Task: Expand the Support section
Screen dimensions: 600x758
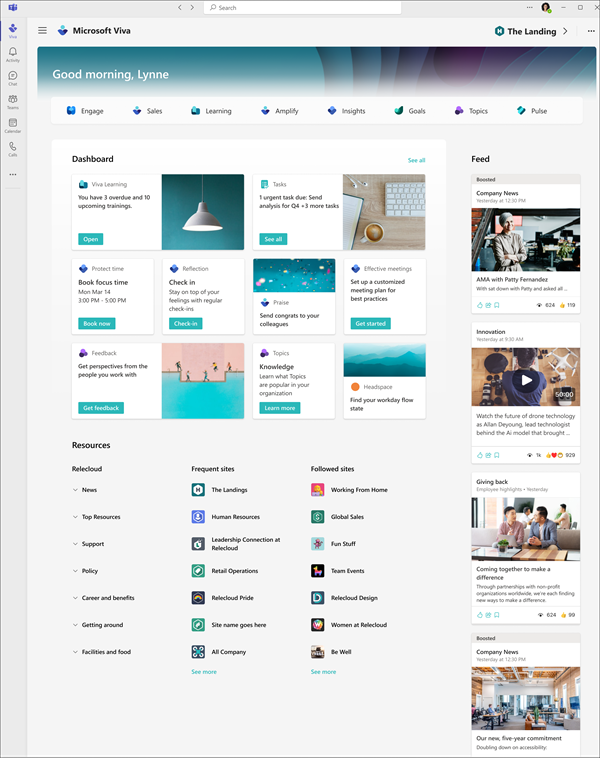Action: click(75, 544)
